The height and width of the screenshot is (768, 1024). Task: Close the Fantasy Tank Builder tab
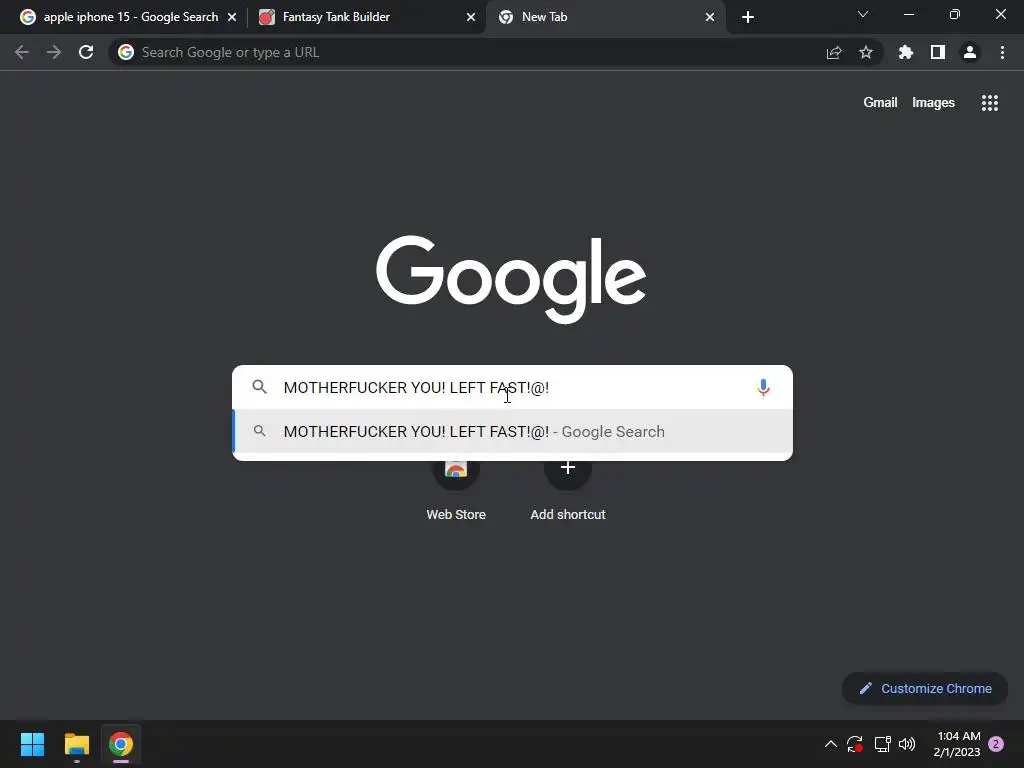471,17
